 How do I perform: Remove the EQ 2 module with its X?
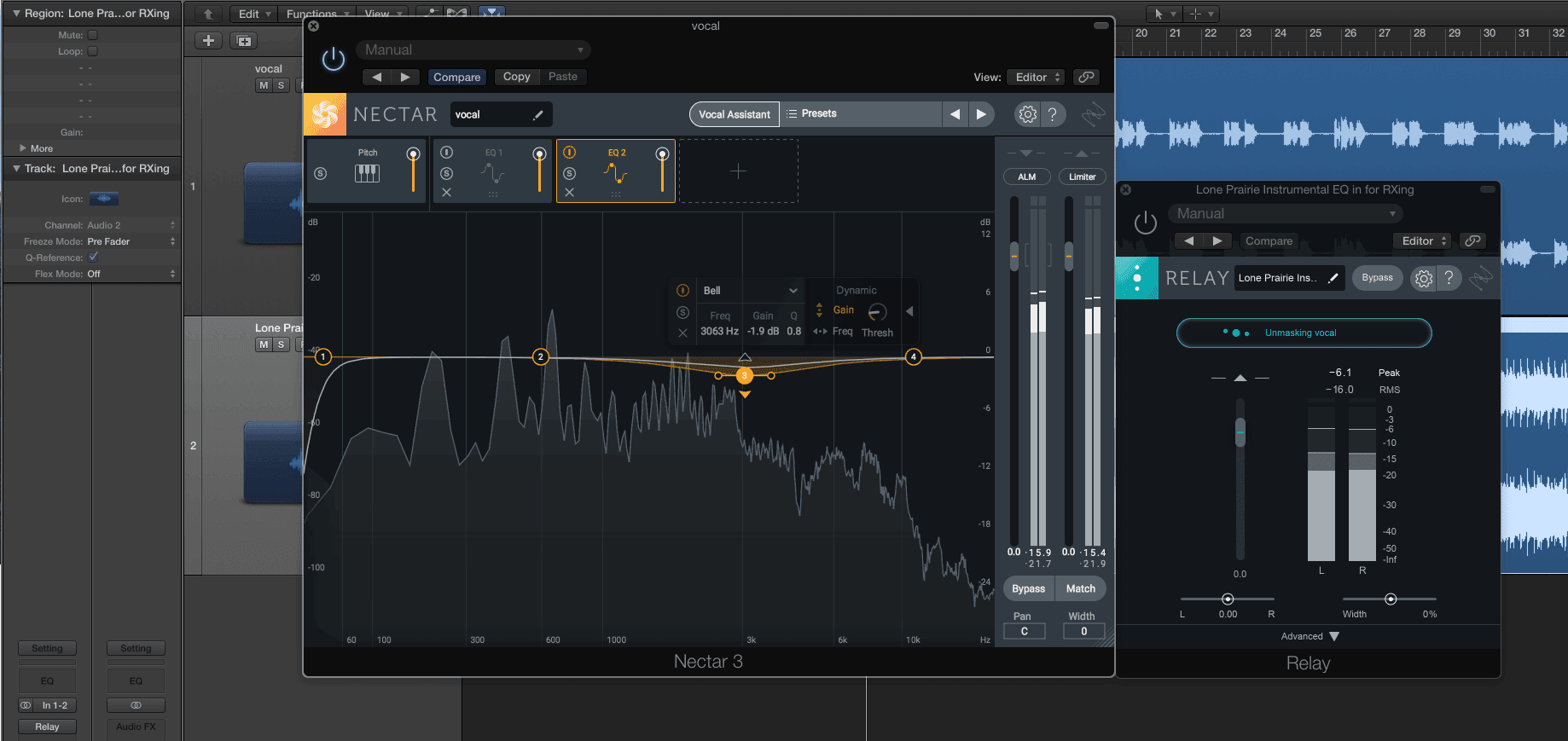569,193
